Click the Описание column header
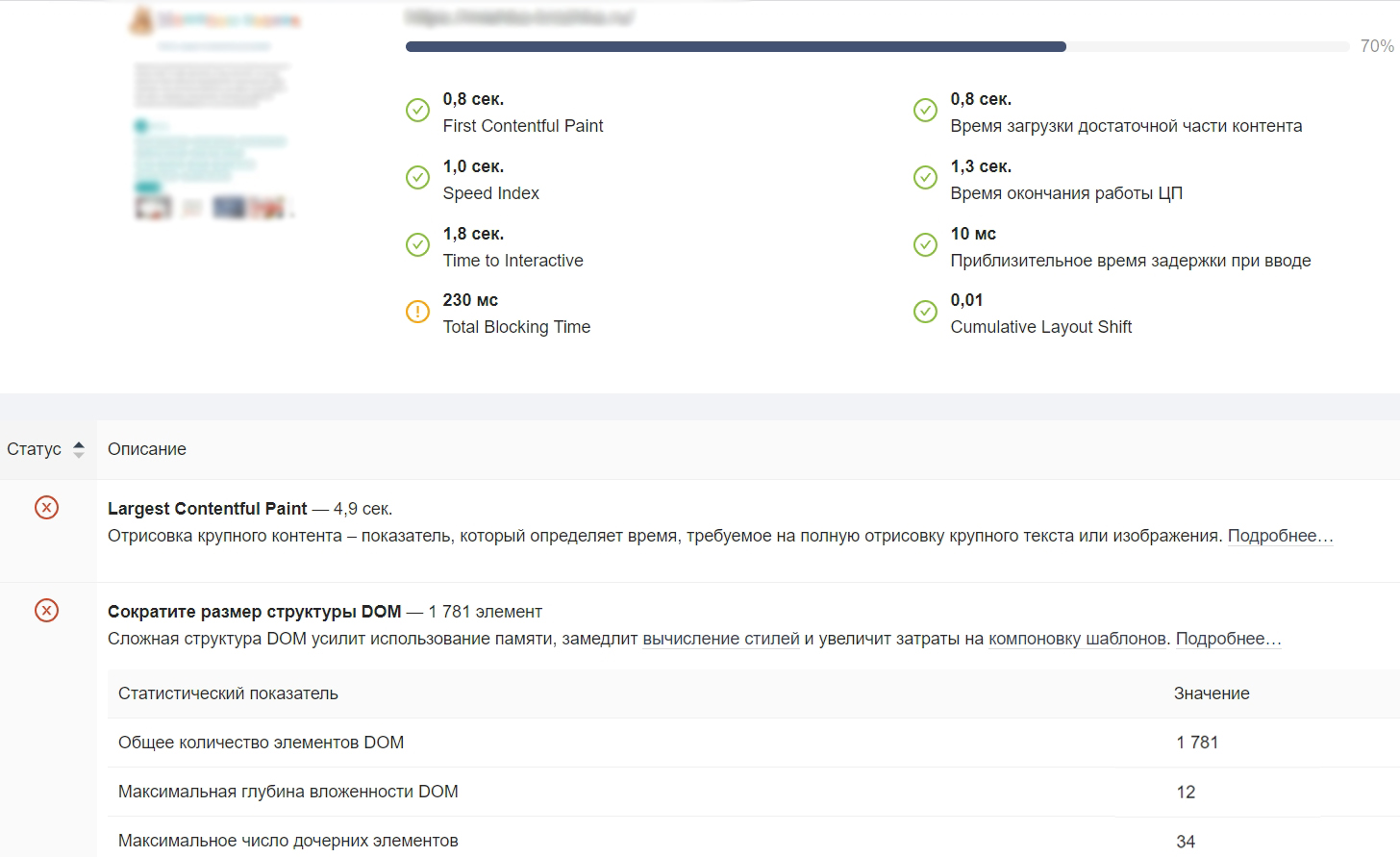Viewport: 1400px width, 857px height. click(147, 449)
